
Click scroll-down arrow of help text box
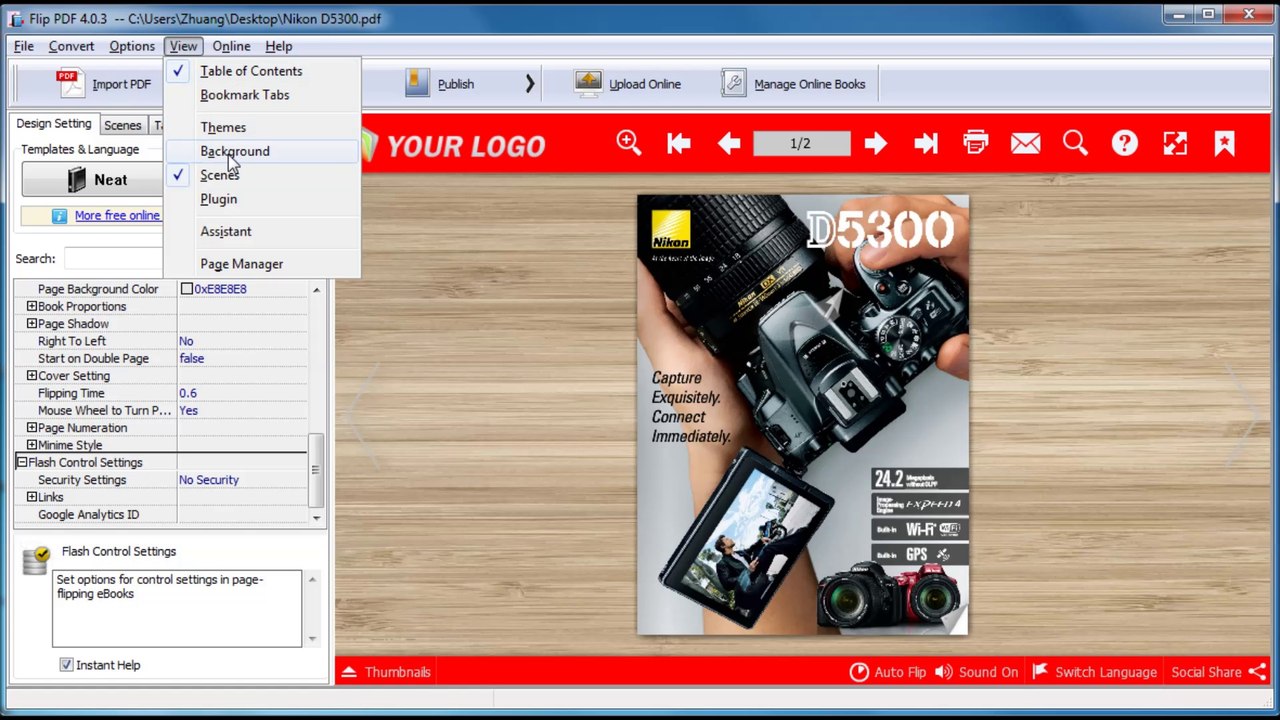coord(312,638)
